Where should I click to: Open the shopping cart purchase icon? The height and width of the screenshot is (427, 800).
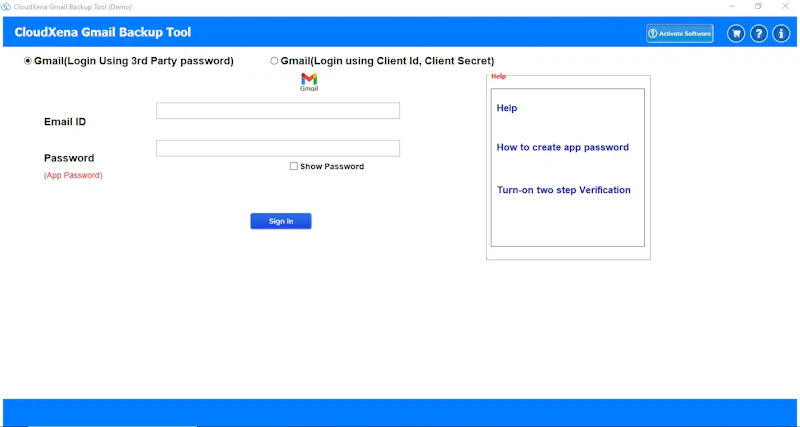click(x=736, y=34)
